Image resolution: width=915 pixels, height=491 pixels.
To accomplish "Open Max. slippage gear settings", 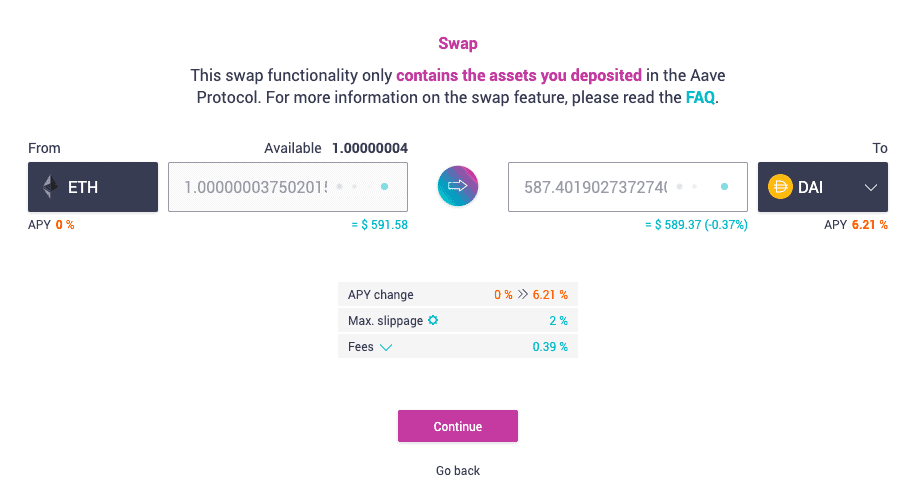I will 433,321.
